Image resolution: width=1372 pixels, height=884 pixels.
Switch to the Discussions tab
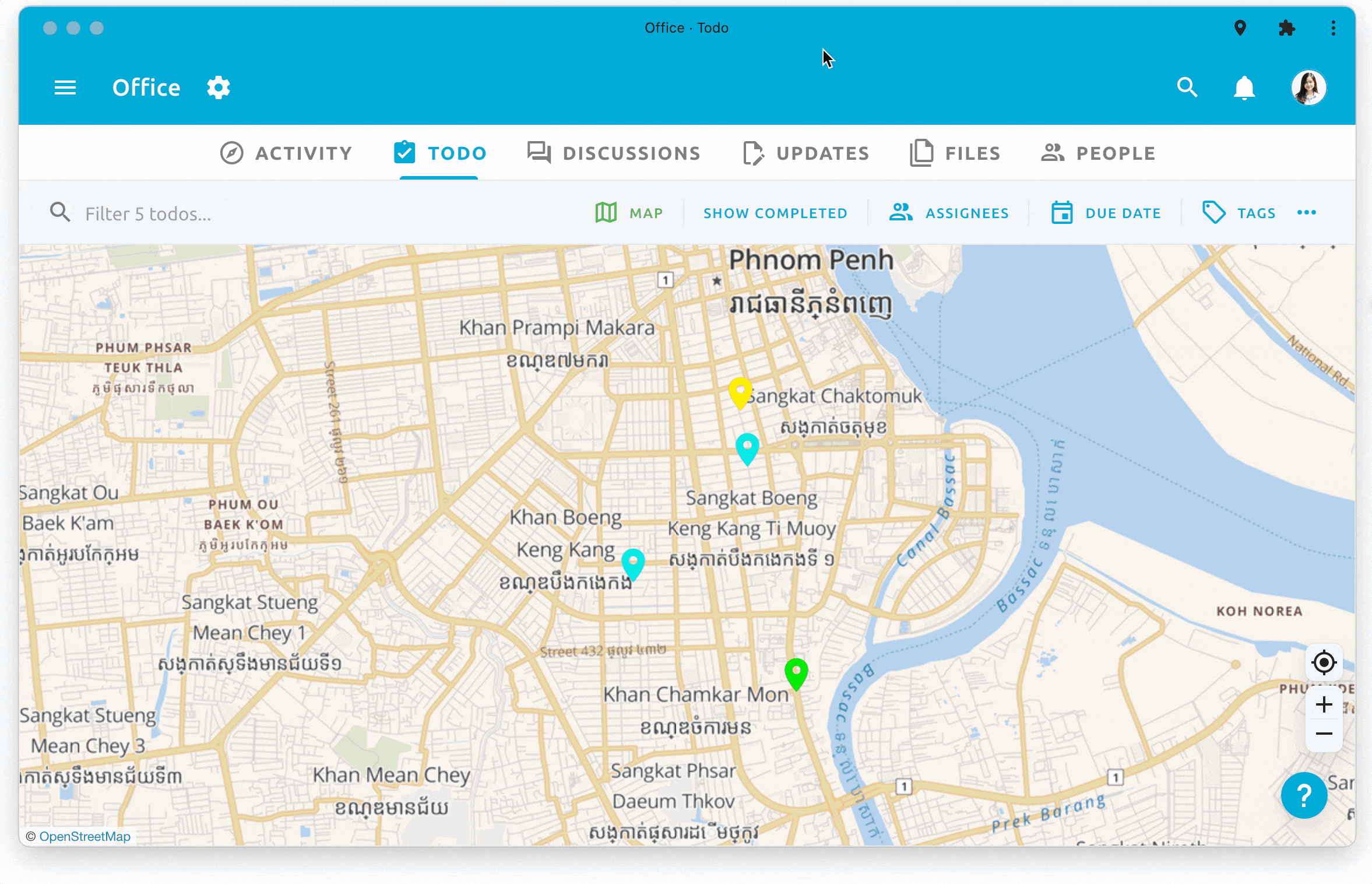point(614,153)
